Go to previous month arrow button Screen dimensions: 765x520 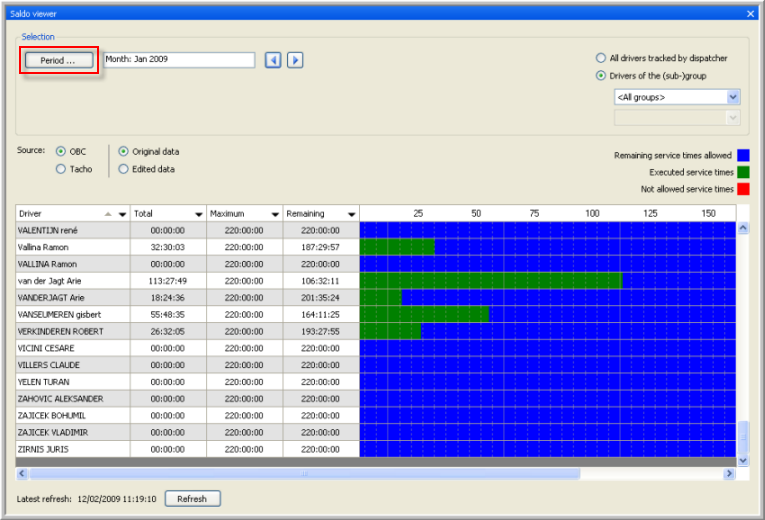[x=273, y=60]
